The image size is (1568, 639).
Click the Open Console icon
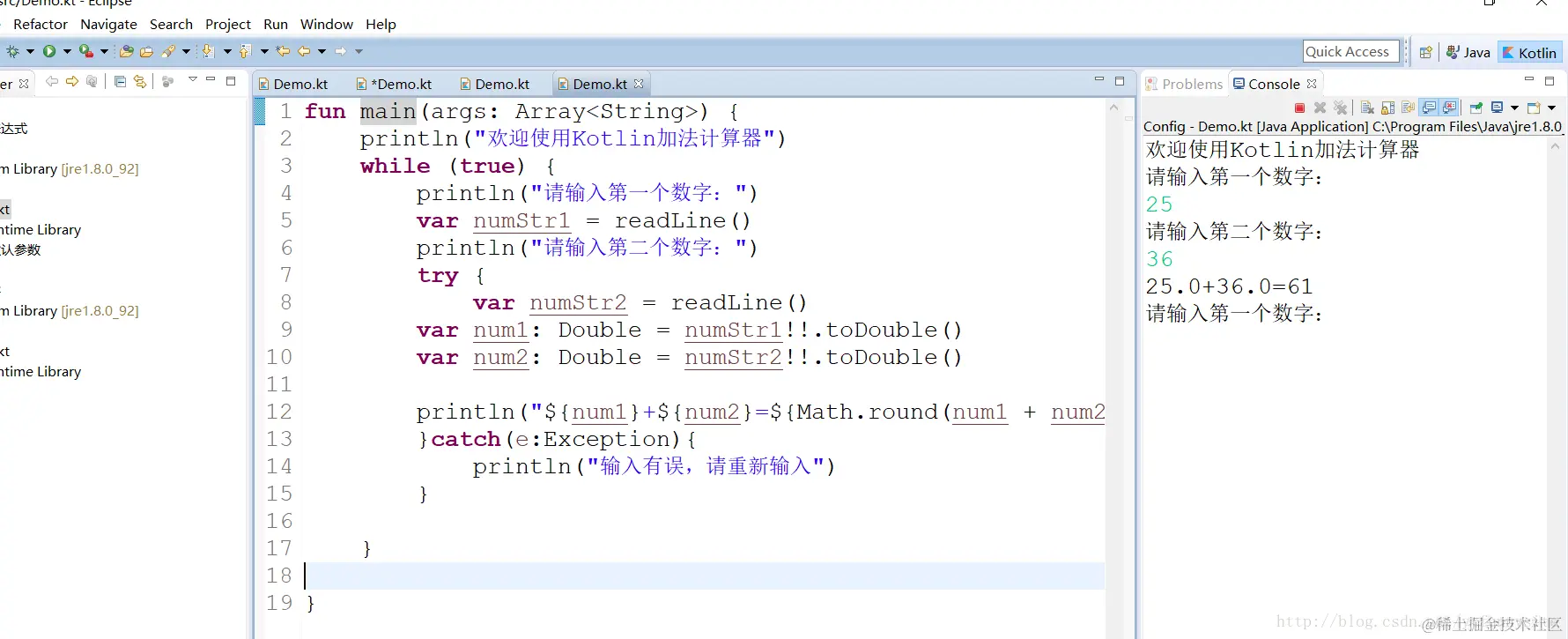point(1534,108)
